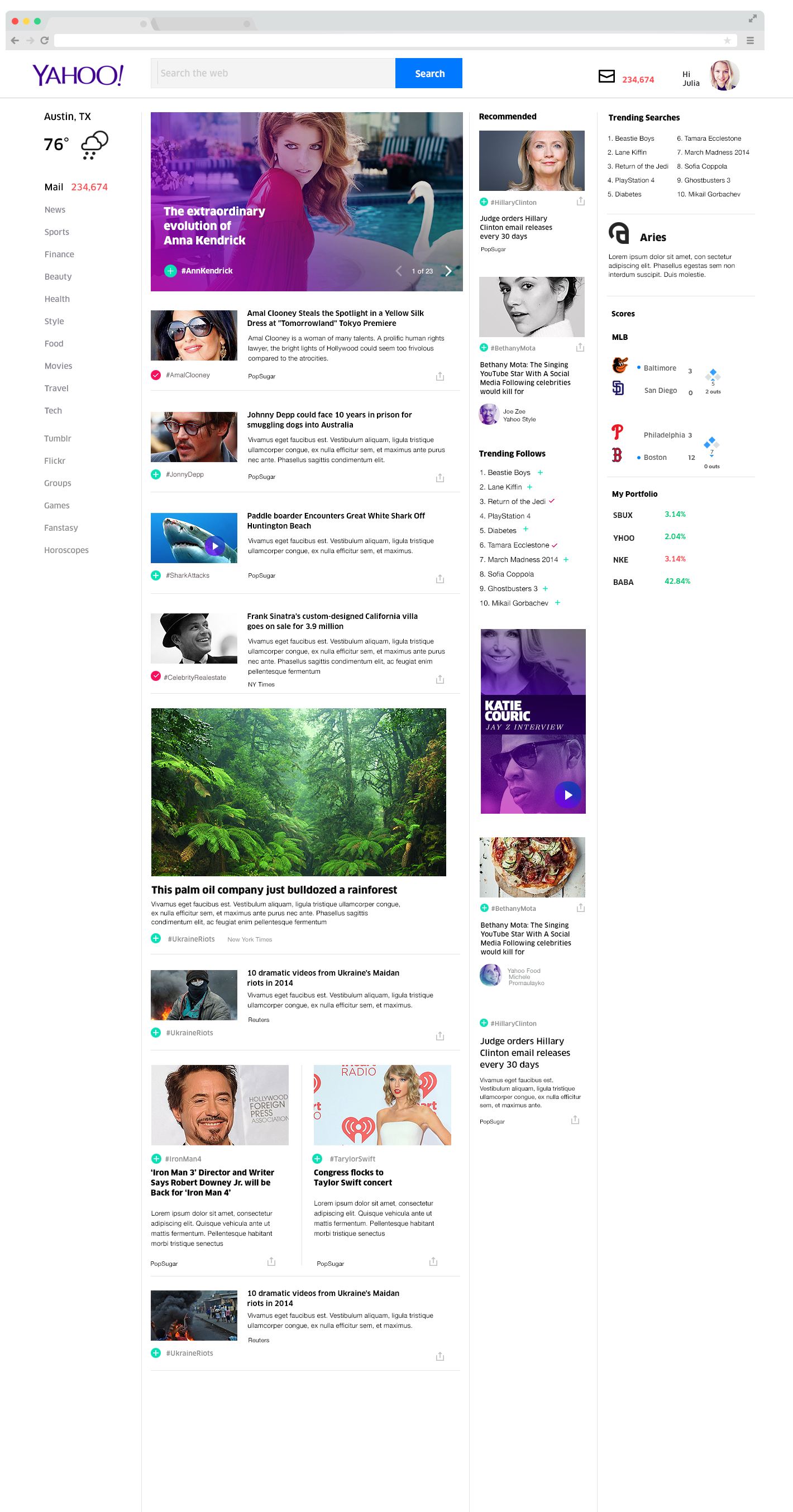Open the Hillary Clinton recommended photo
Screen dimensions: 793x1512
click(x=532, y=161)
